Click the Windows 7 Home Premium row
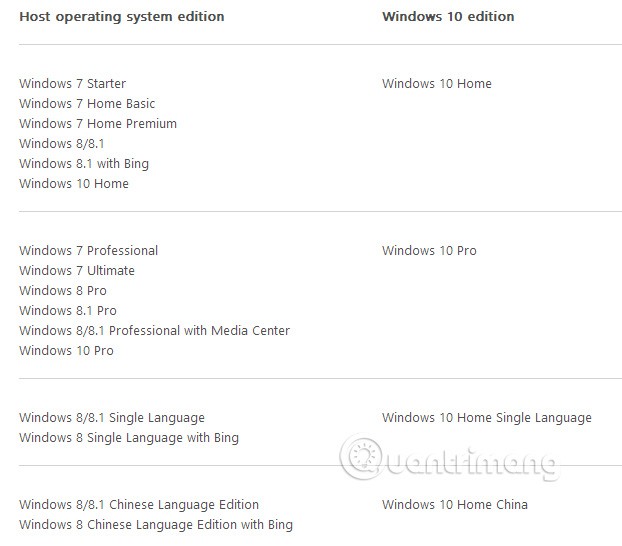Screen dimensions: 622x546 point(98,124)
